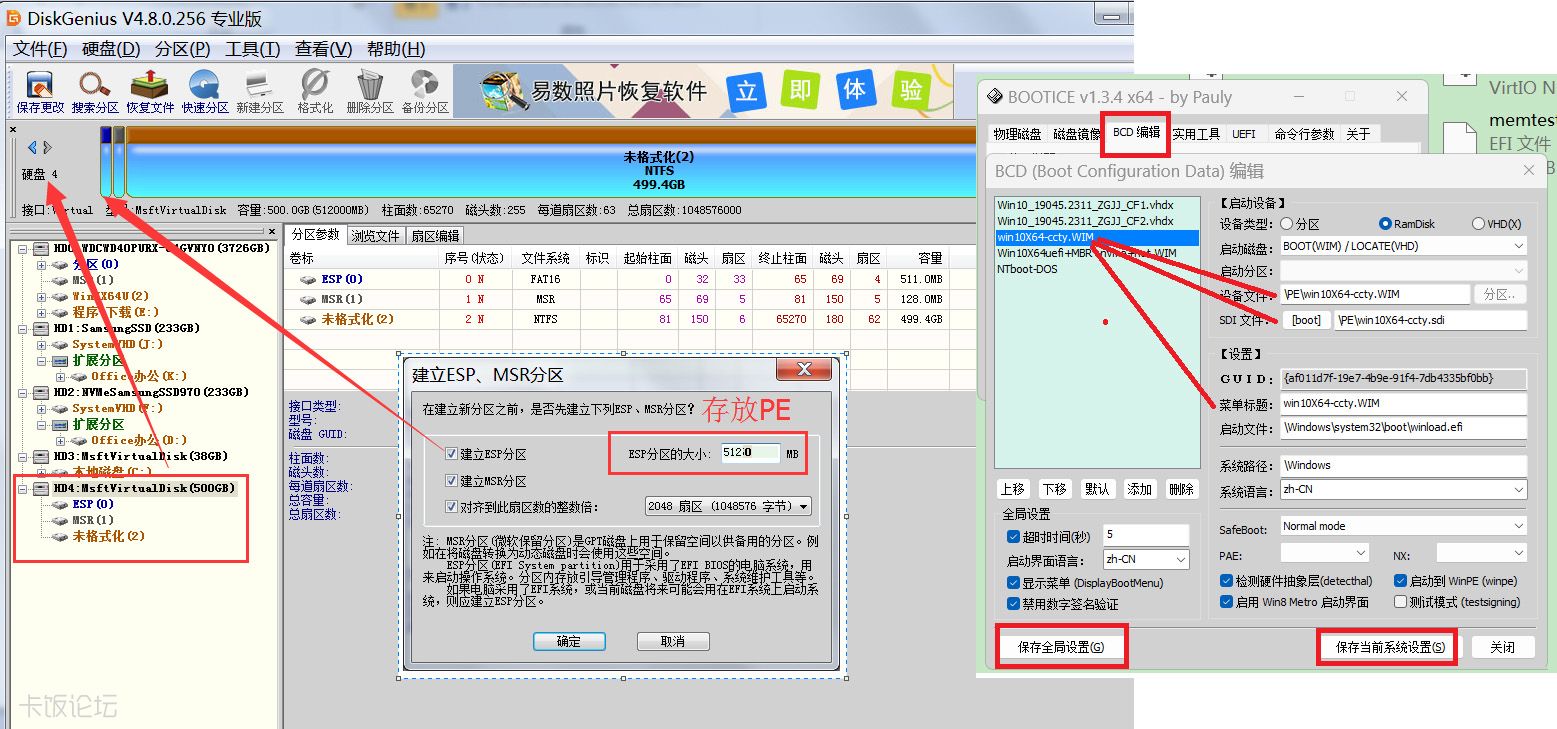Viewport: 1557px width, 729px height.
Task: Open the PAE dropdown
Action: (x=1324, y=553)
